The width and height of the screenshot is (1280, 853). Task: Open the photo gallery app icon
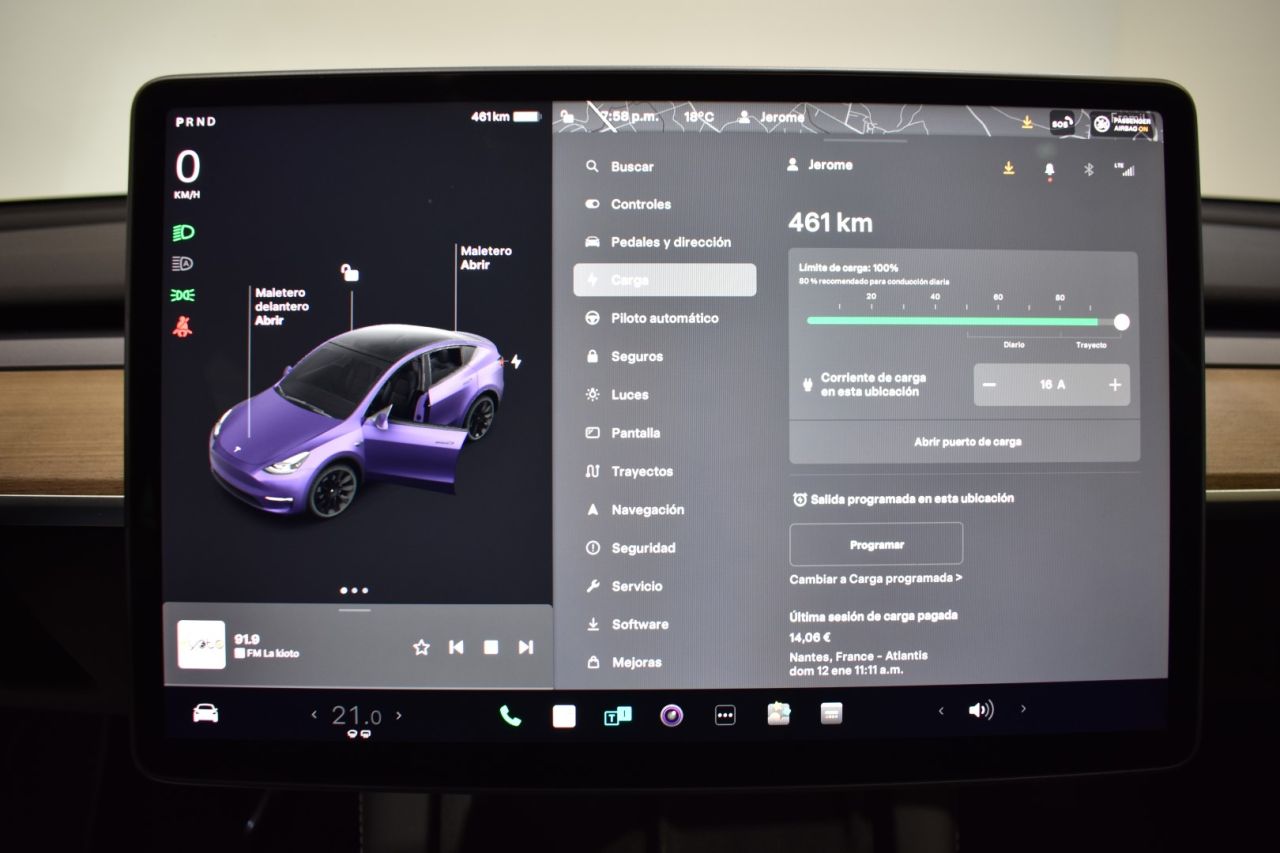[x=778, y=714]
